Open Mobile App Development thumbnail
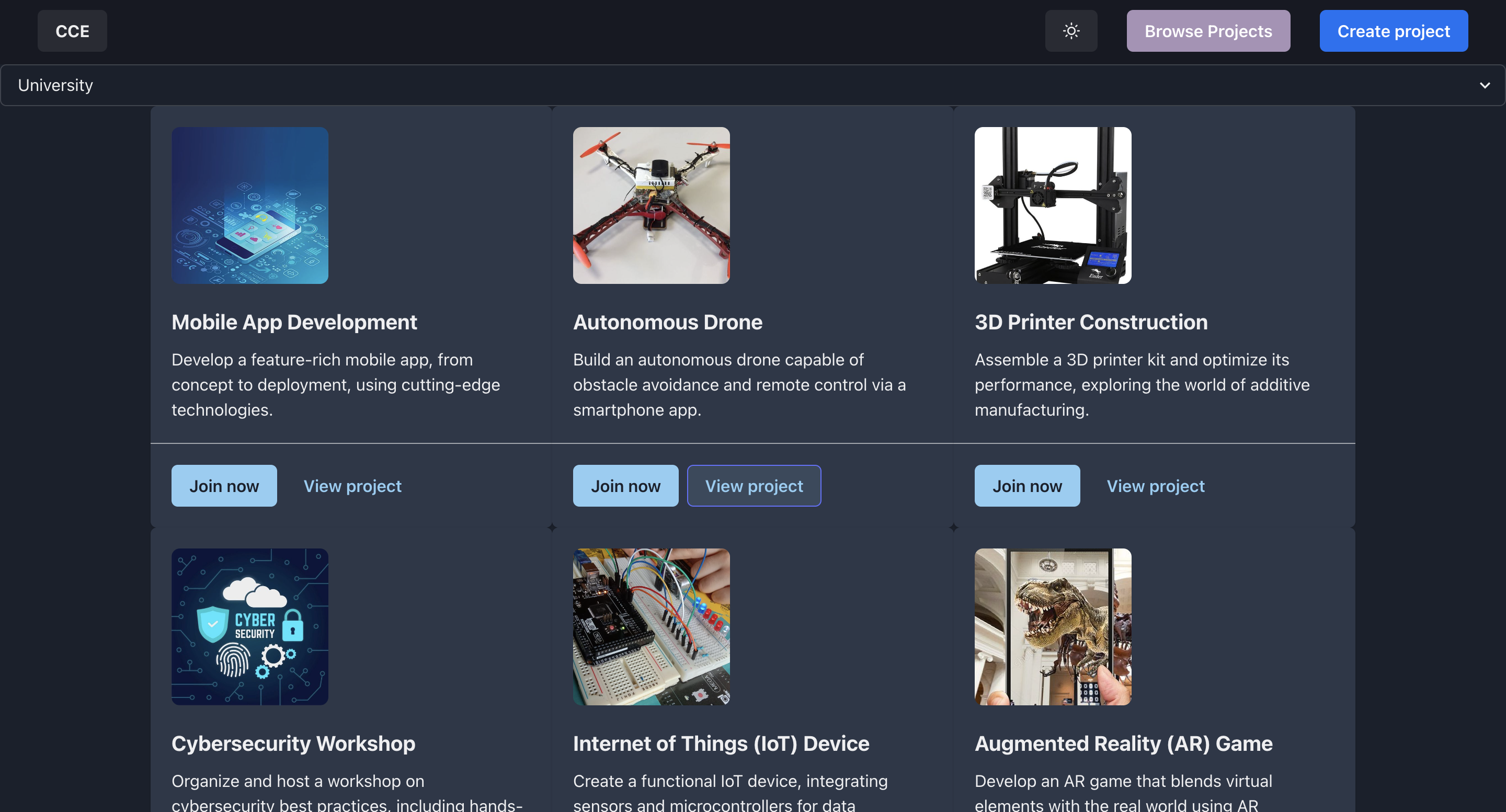This screenshot has height=812, width=1506. 249,205
